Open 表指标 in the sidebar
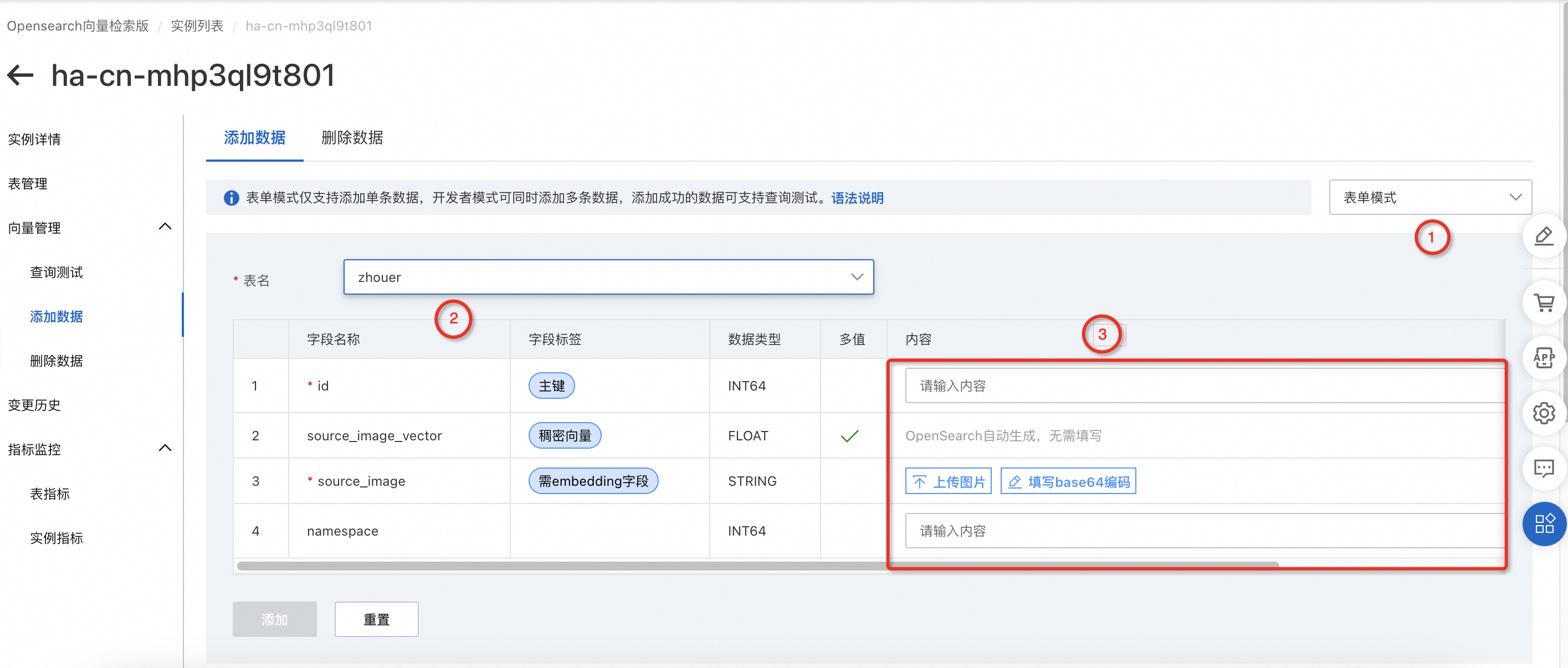The width and height of the screenshot is (1568, 668). pyautogui.click(x=50, y=494)
